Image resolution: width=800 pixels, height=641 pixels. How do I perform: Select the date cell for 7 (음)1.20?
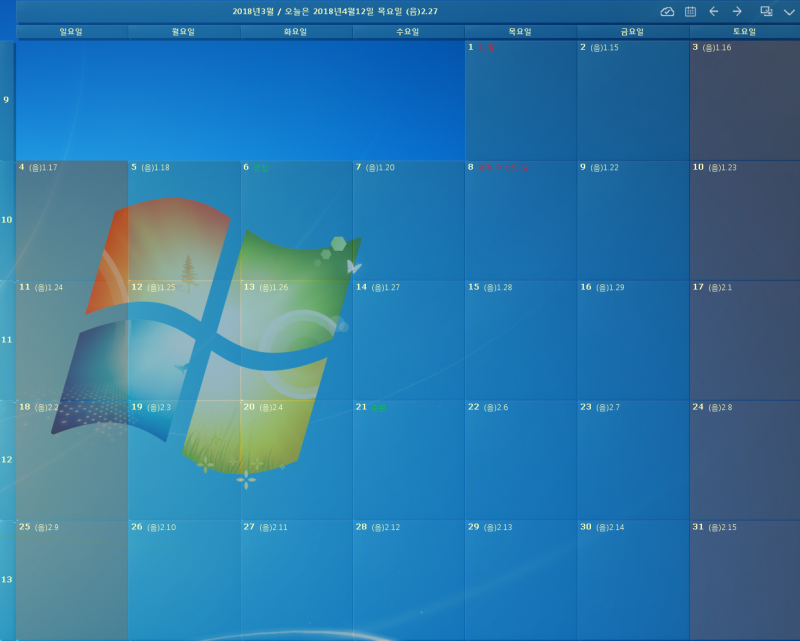pos(409,220)
